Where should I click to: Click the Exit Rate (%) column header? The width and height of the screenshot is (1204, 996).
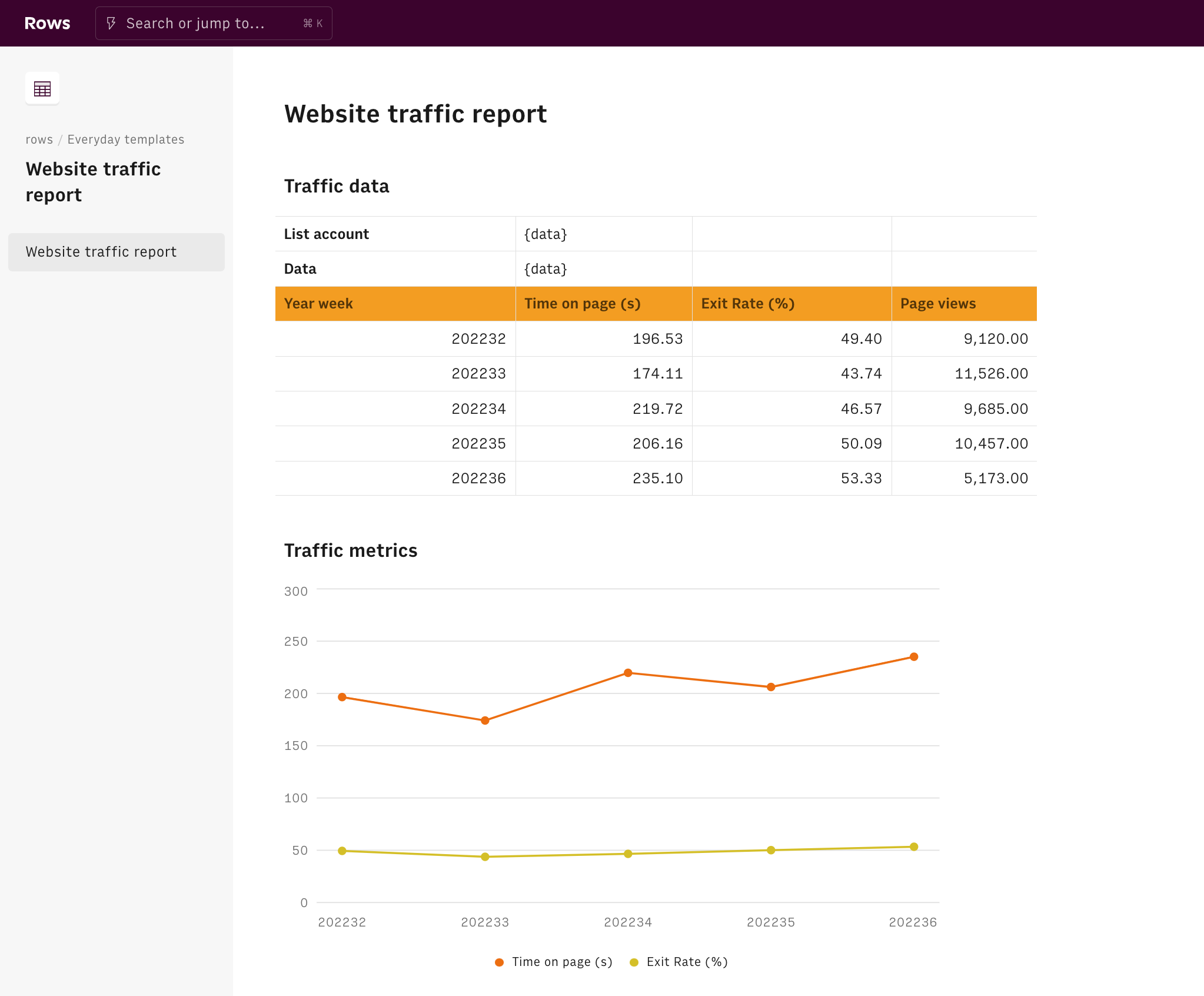(791, 304)
